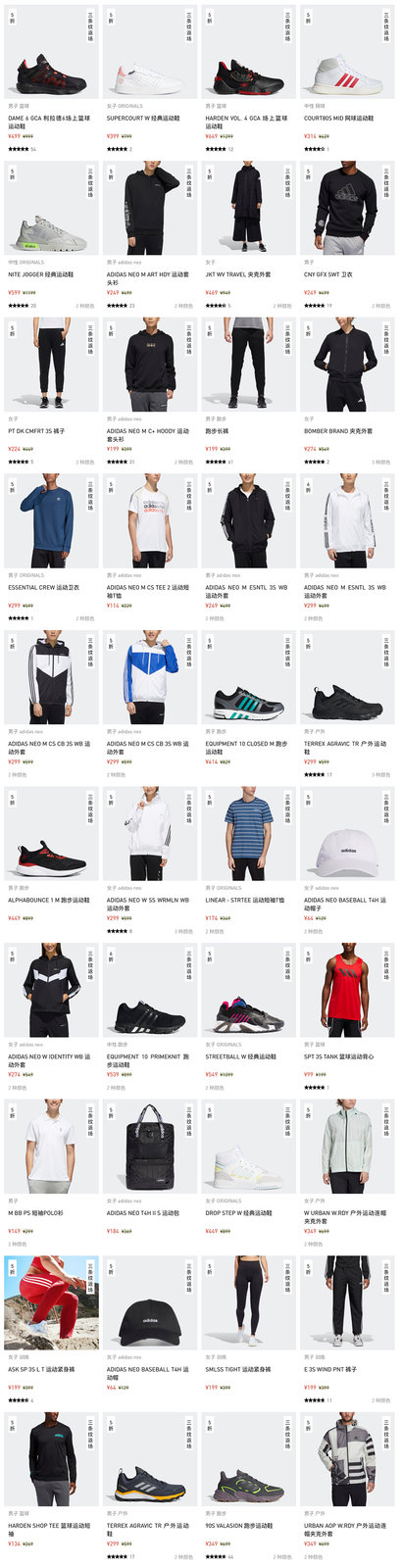Image resolution: width=402 pixels, height=1568 pixels.
Task: Click the 5折 badge on the CNY GFX SWT sweatshirt
Action: tap(308, 174)
